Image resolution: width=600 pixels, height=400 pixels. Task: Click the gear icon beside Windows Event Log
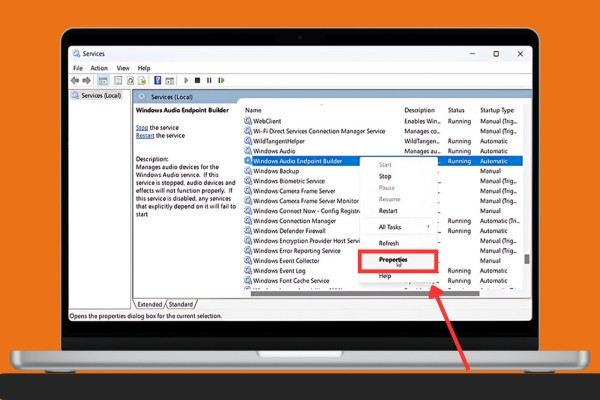click(x=248, y=270)
